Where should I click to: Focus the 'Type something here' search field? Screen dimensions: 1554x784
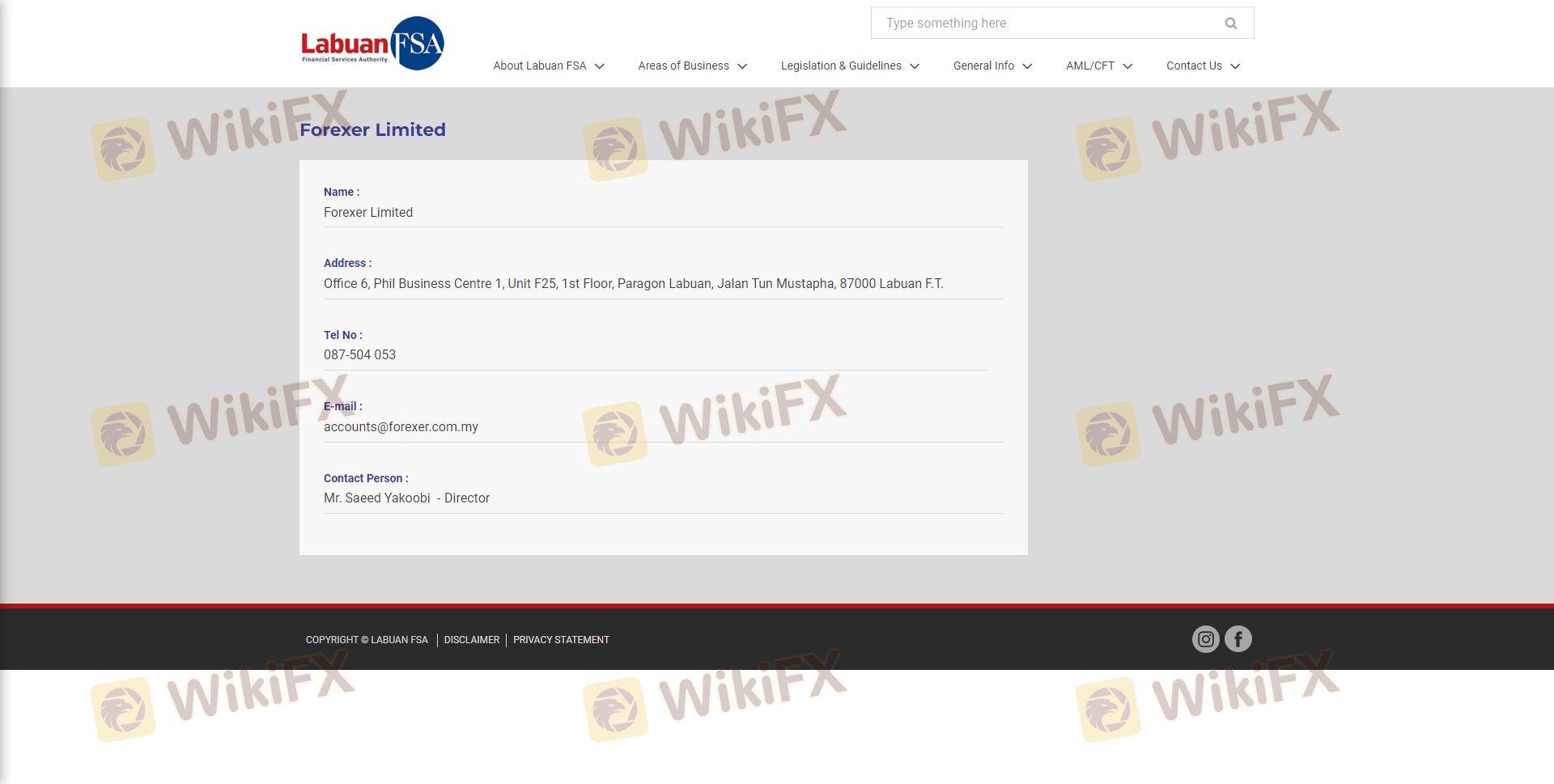click(1044, 23)
